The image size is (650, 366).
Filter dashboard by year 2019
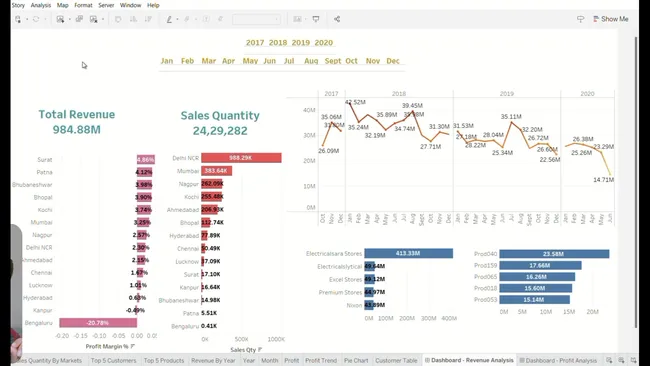click(301, 43)
